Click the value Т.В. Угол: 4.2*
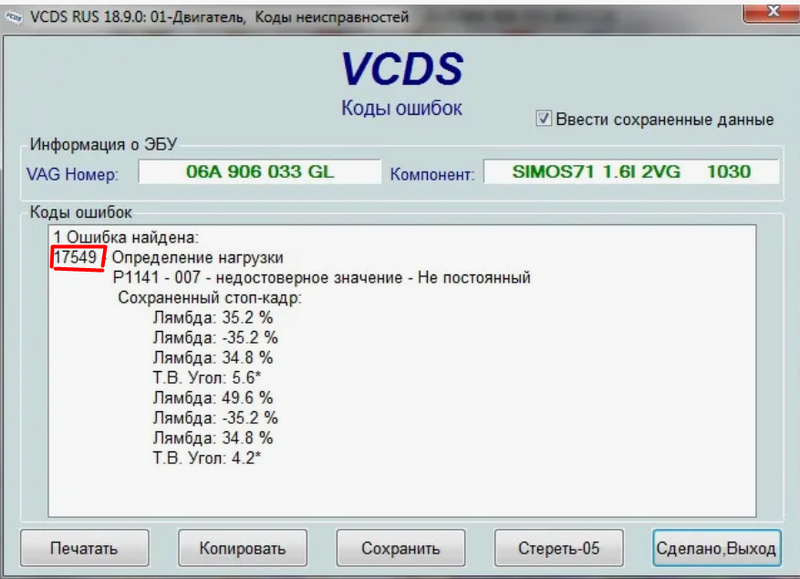800x579 pixels. (207, 458)
